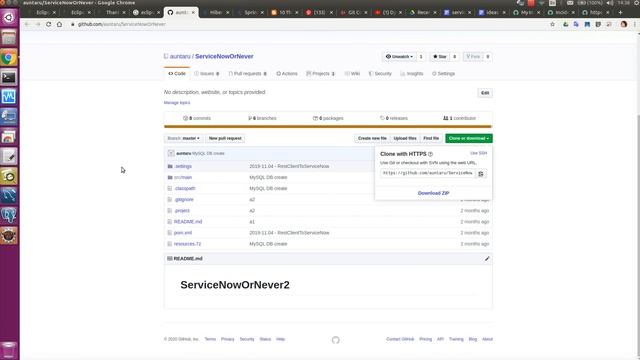Screen dimensions: 640x360
Task: Click the browser back button
Action: point(27,24)
